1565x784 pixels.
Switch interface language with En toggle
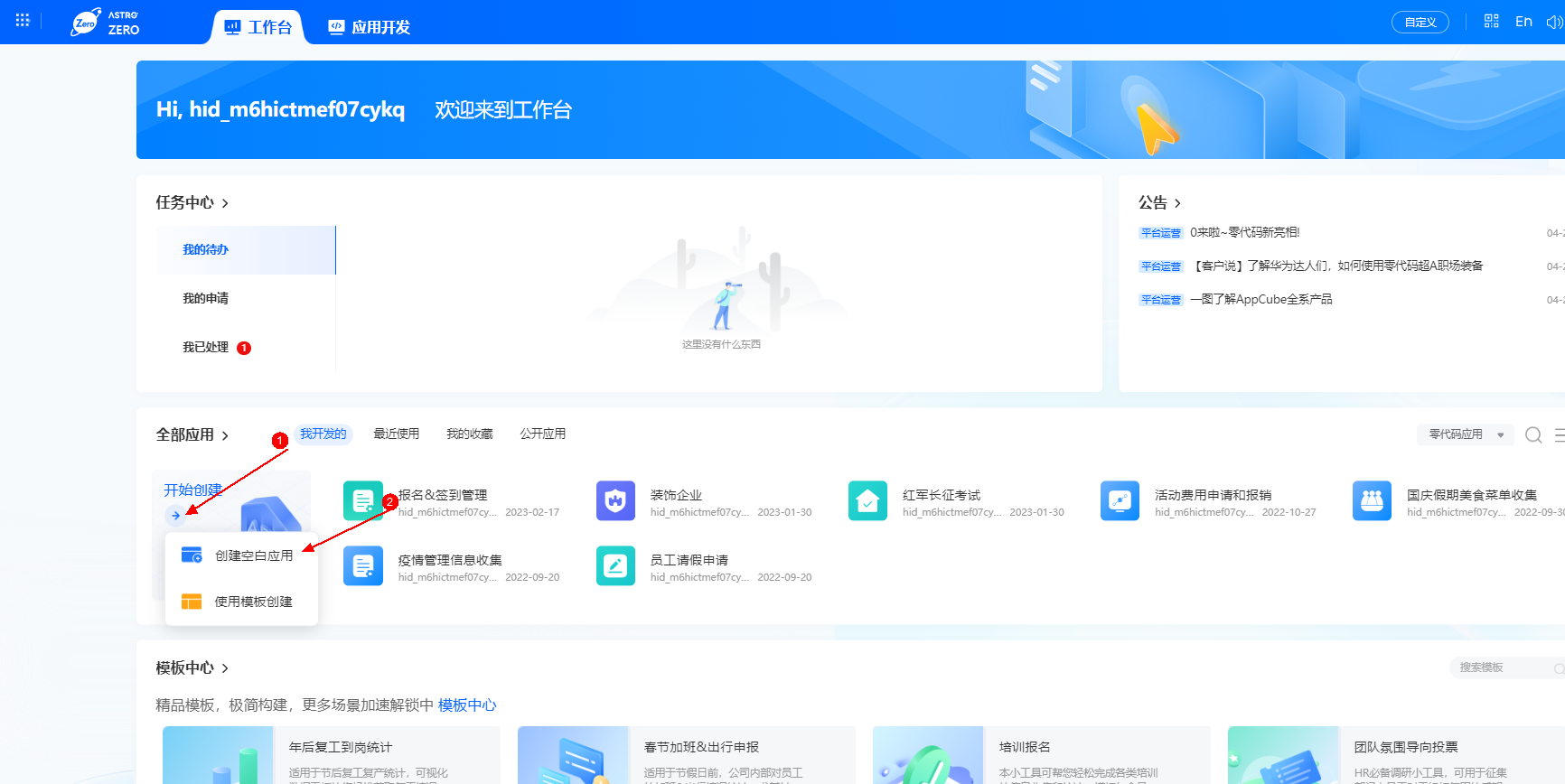coord(1523,22)
